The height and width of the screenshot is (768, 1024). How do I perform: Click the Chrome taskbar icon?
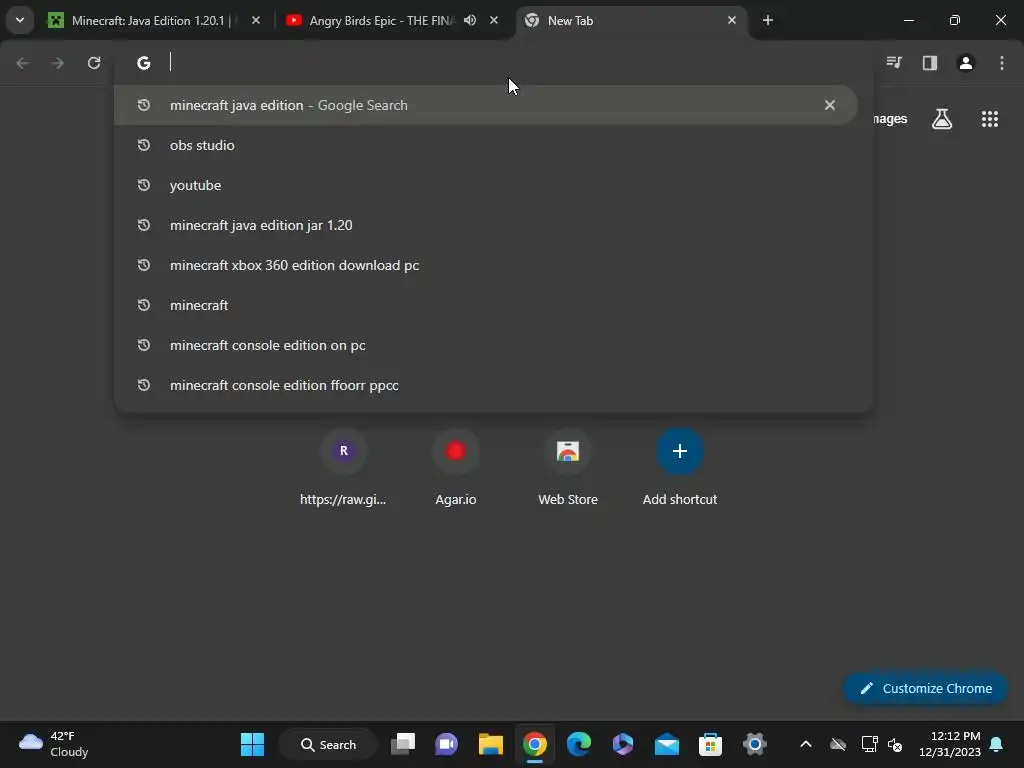[535, 744]
